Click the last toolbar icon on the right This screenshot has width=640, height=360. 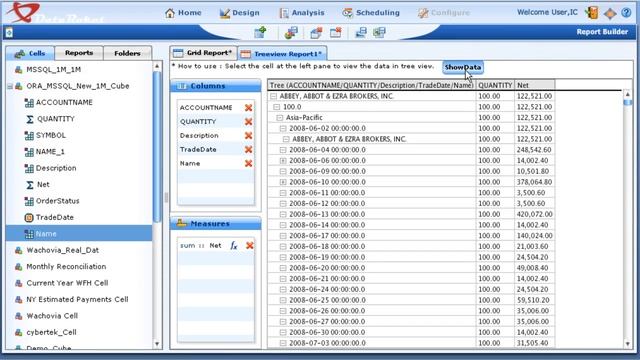pyautogui.click(x=379, y=32)
